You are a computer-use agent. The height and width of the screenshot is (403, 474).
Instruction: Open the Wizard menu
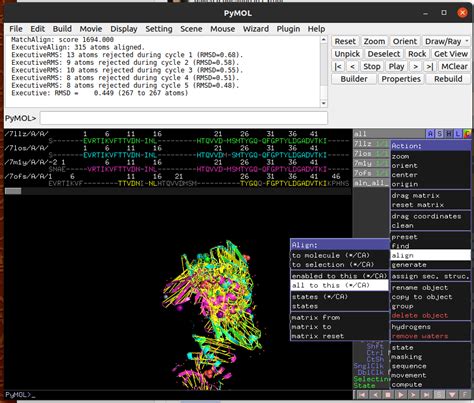click(256, 29)
